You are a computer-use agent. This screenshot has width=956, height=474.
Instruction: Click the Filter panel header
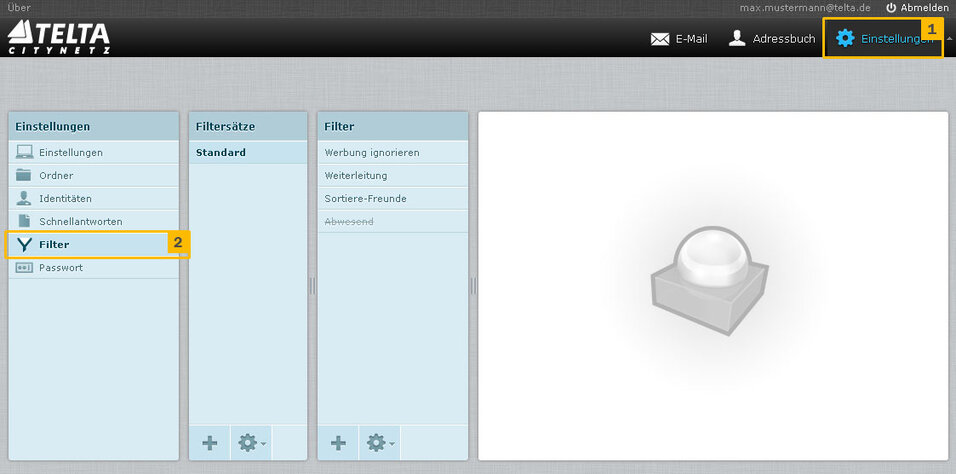click(393, 127)
